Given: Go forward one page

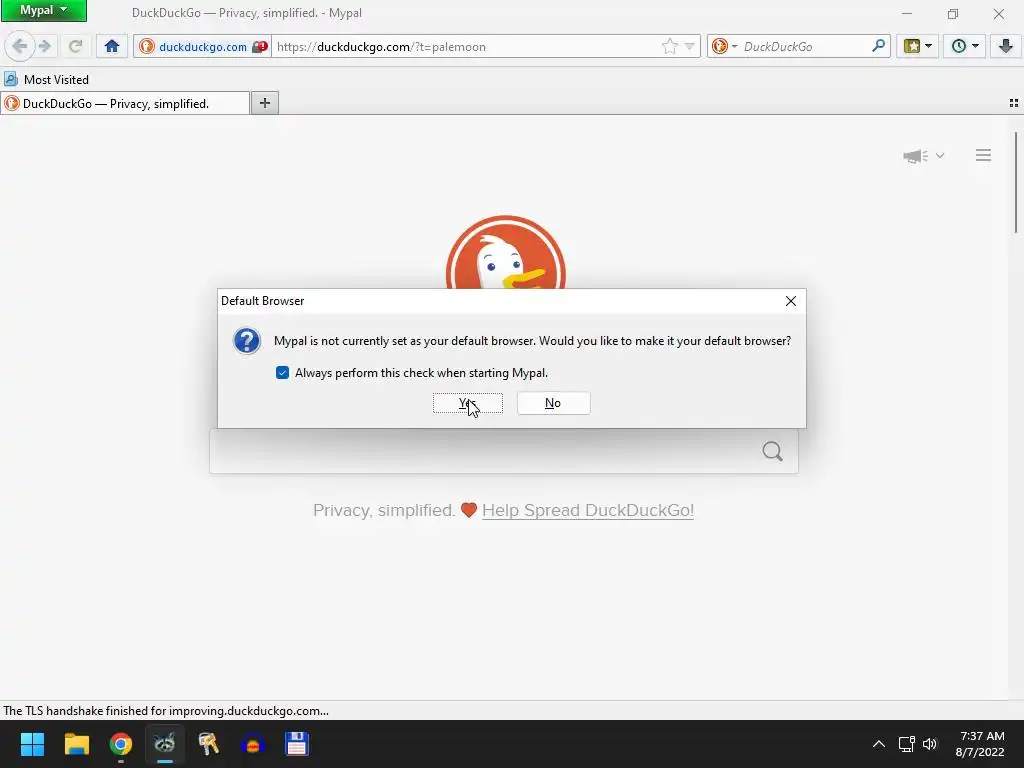Looking at the screenshot, I should click(45, 46).
